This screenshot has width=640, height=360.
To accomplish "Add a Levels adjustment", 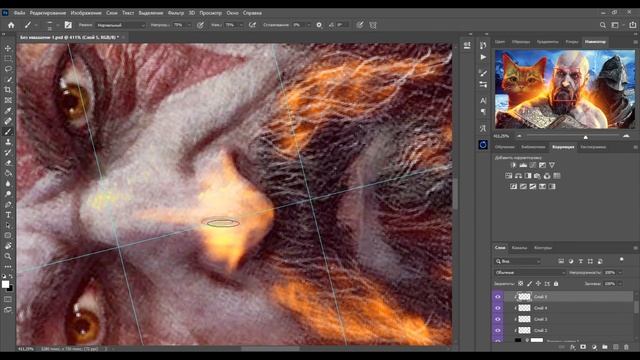I will click(x=523, y=165).
